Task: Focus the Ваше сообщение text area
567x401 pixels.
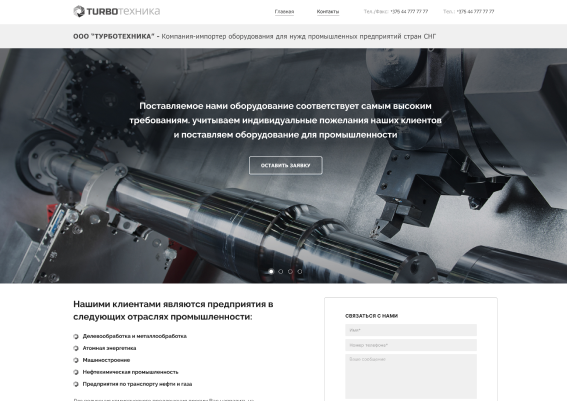Action: pos(411,376)
